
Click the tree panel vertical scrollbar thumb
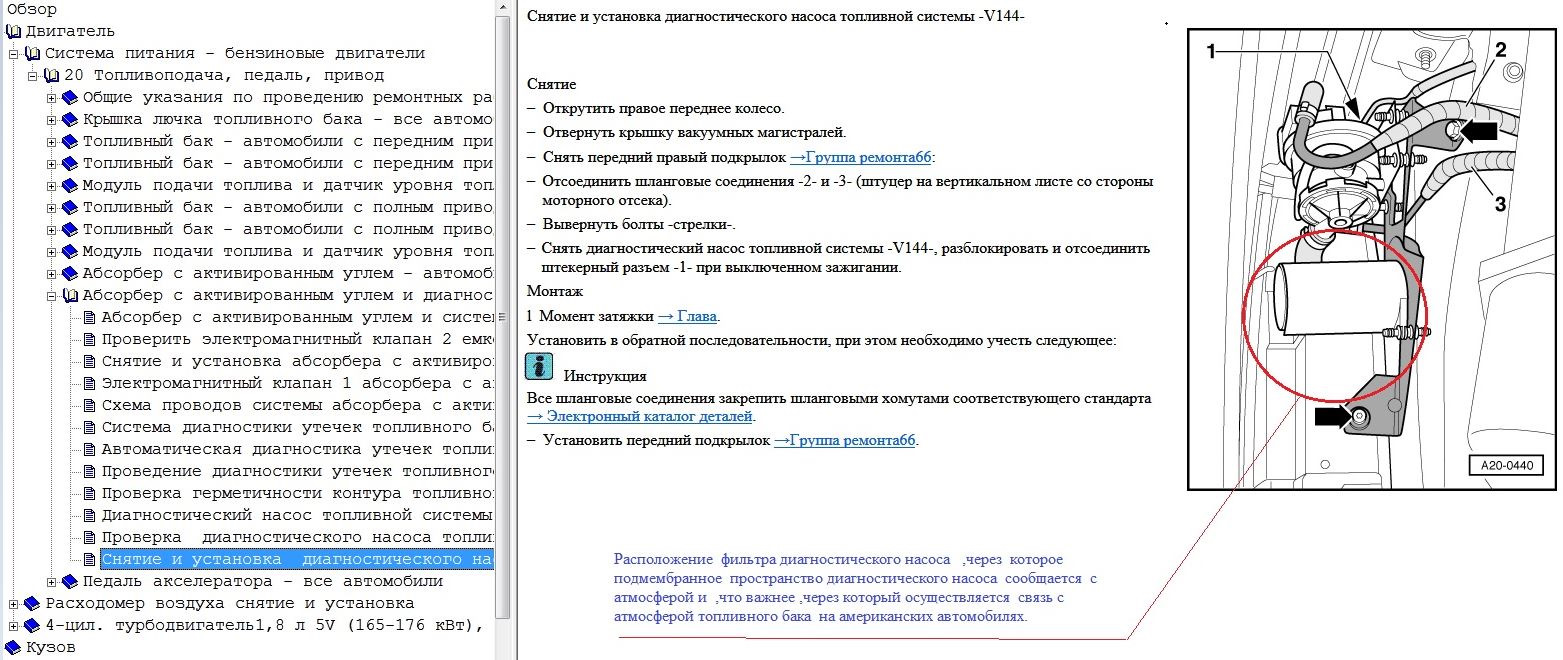click(x=504, y=317)
